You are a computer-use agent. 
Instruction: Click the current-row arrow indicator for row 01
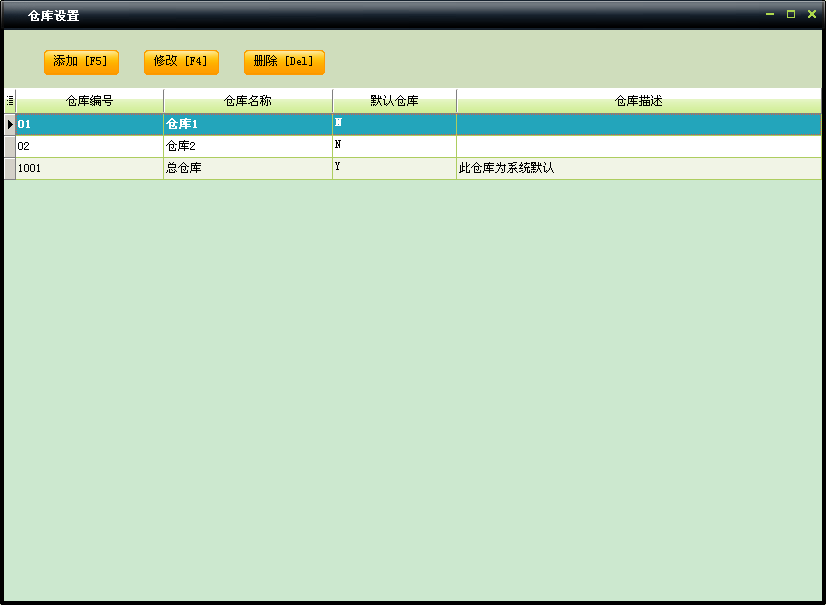pyautogui.click(x=10, y=124)
